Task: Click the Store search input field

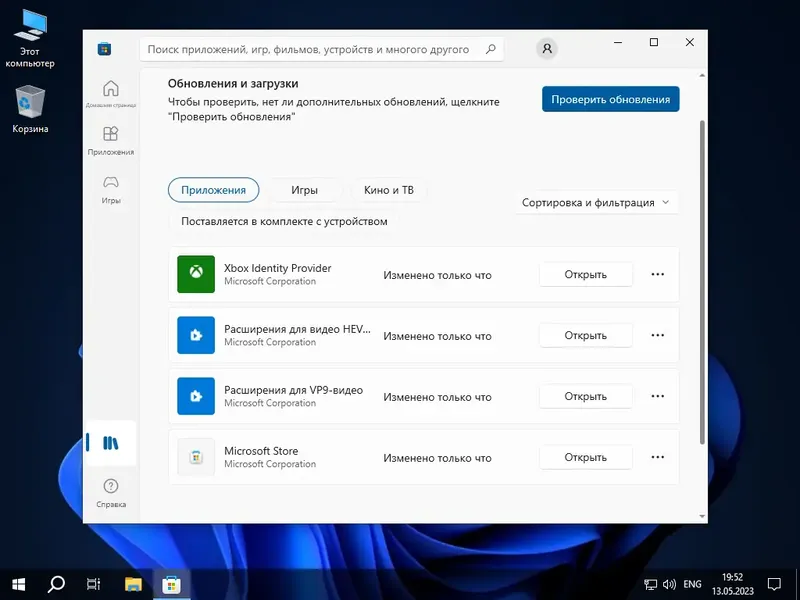Action: click(300, 48)
